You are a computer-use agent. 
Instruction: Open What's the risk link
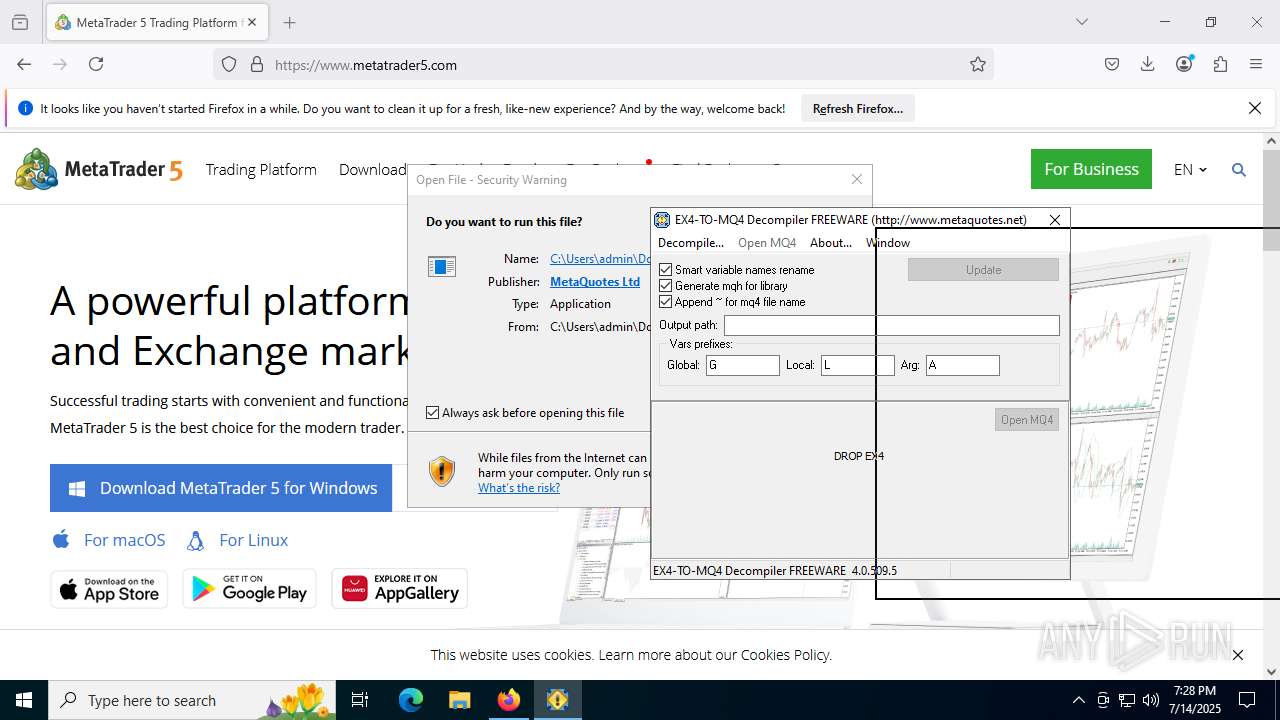[519, 488]
